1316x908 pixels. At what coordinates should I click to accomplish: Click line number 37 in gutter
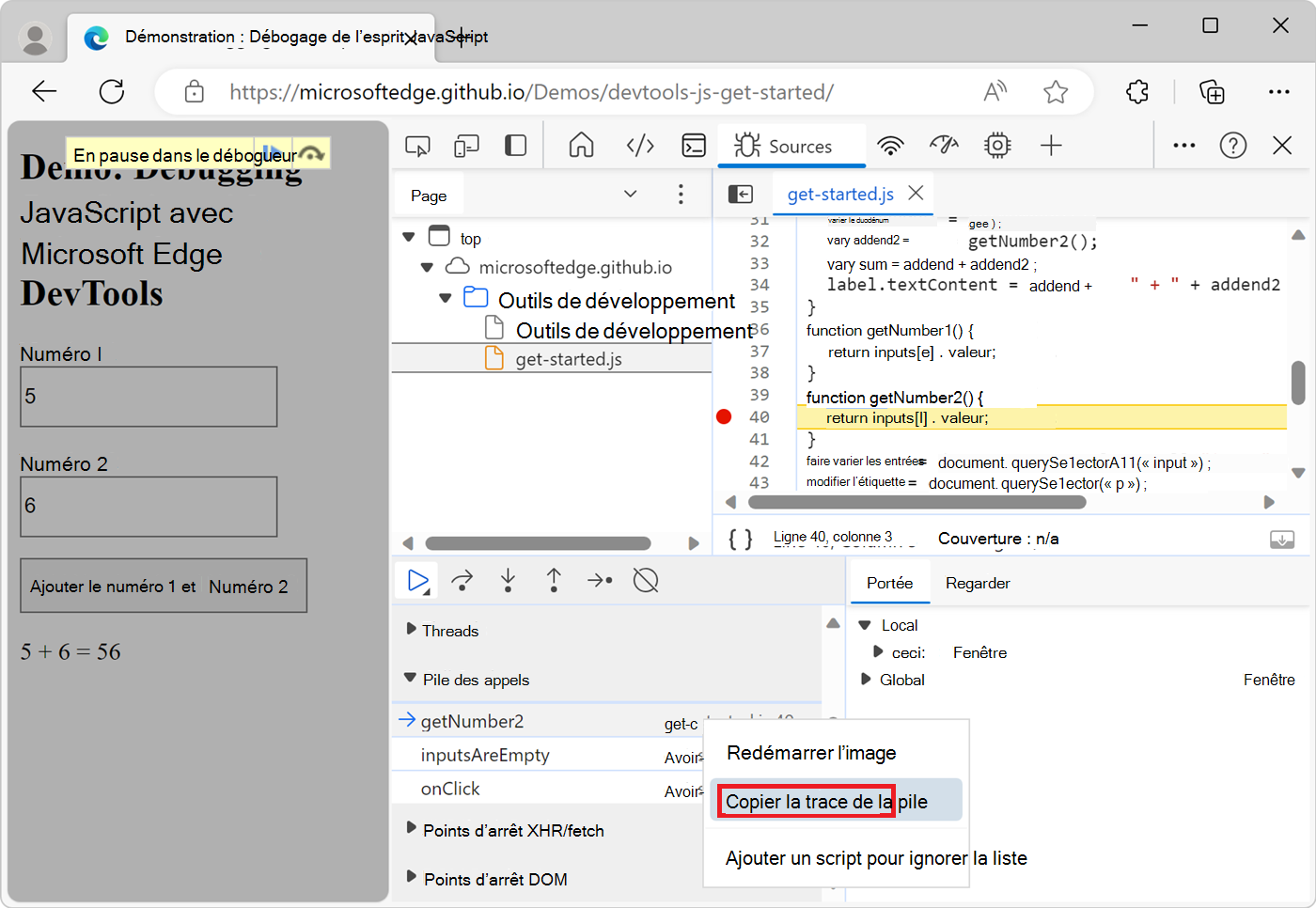[760, 352]
